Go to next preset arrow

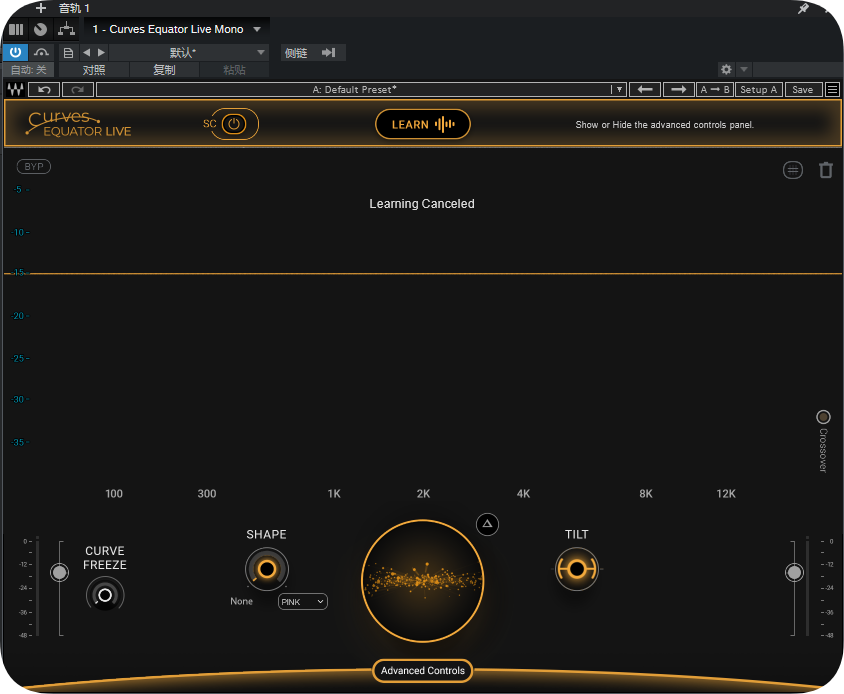pyautogui.click(x=101, y=53)
